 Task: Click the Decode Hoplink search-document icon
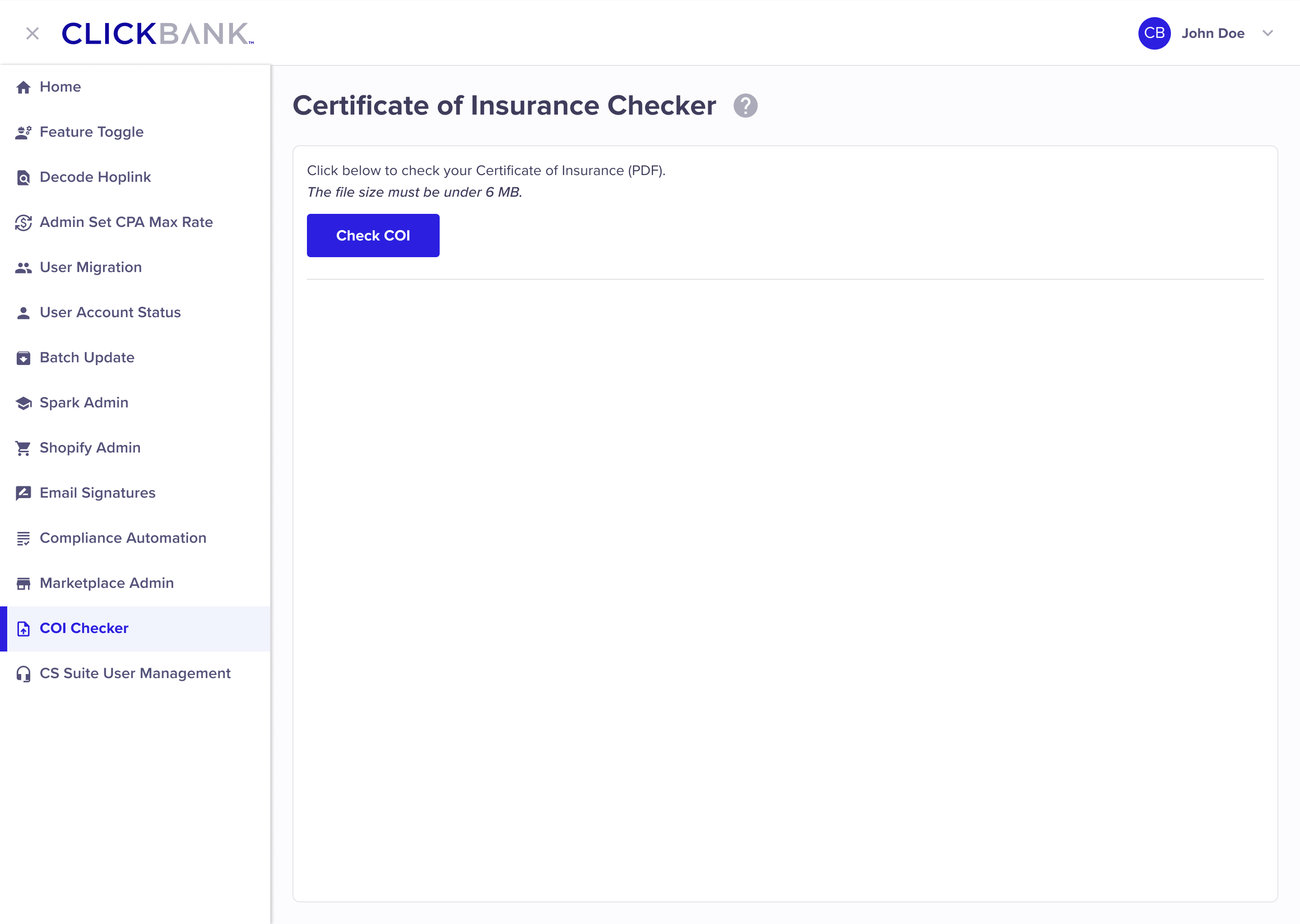pyautogui.click(x=23, y=177)
